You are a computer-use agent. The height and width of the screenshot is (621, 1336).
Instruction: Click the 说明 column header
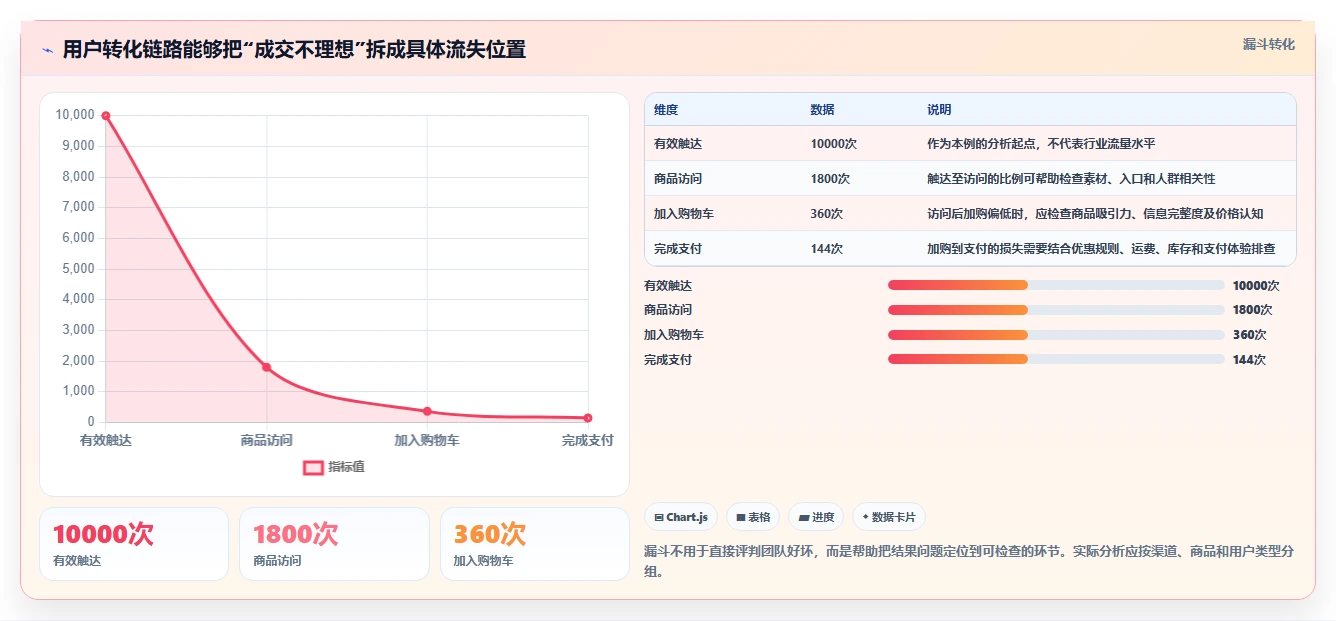point(939,110)
